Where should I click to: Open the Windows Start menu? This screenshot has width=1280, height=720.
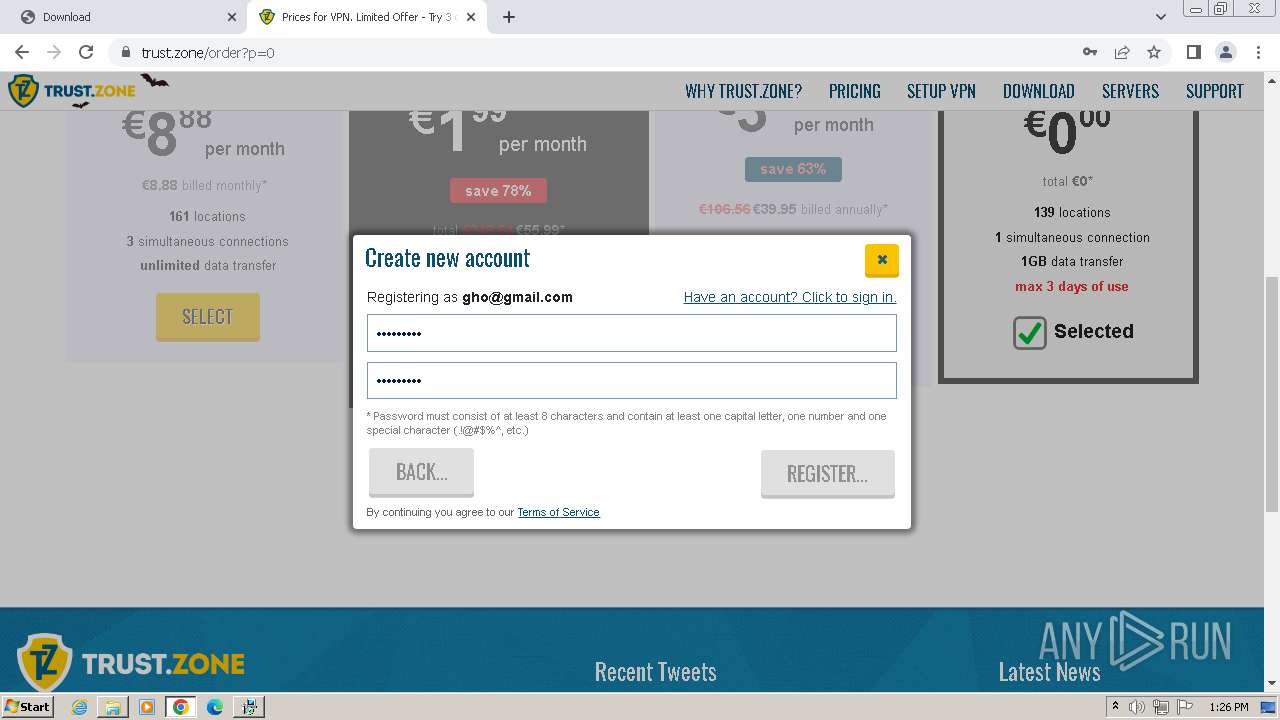tap(28, 706)
